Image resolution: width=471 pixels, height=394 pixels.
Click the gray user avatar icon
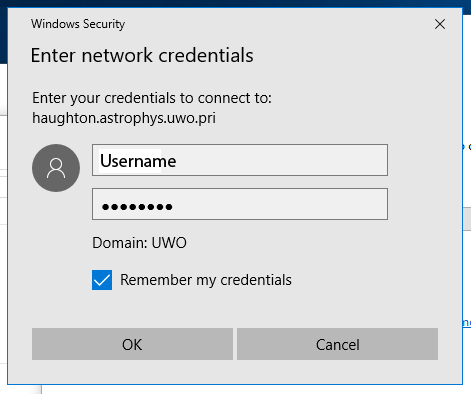point(56,168)
